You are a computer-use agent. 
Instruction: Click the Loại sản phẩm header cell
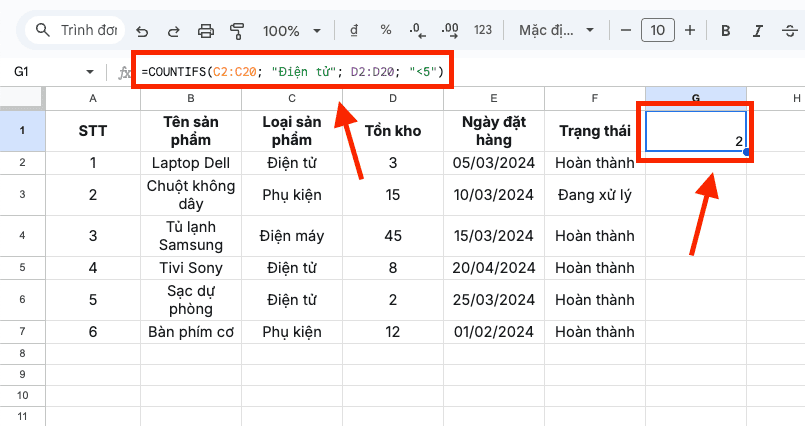292,131
